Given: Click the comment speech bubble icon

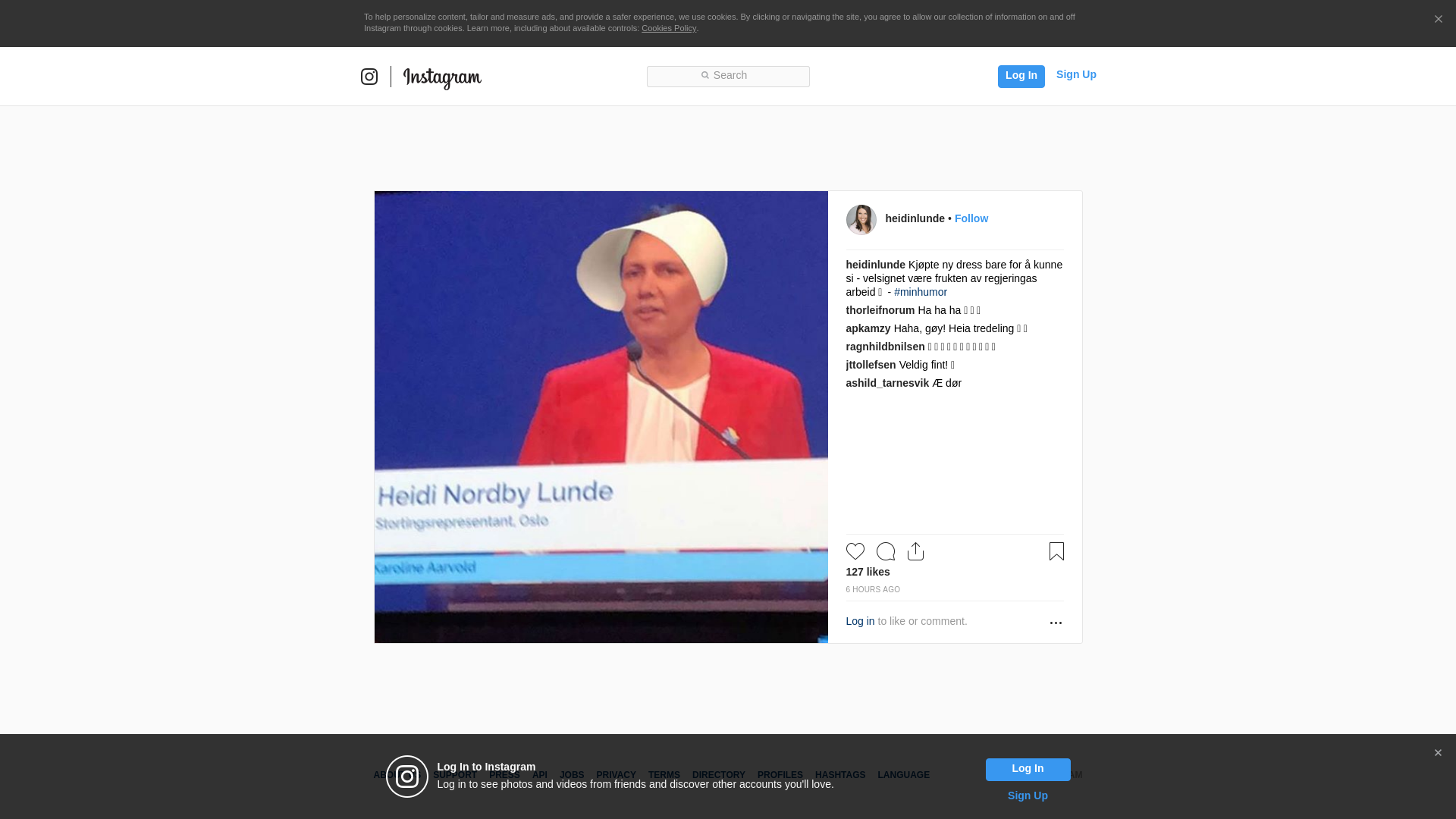Looking at the screenshot, I should point(885,551).
